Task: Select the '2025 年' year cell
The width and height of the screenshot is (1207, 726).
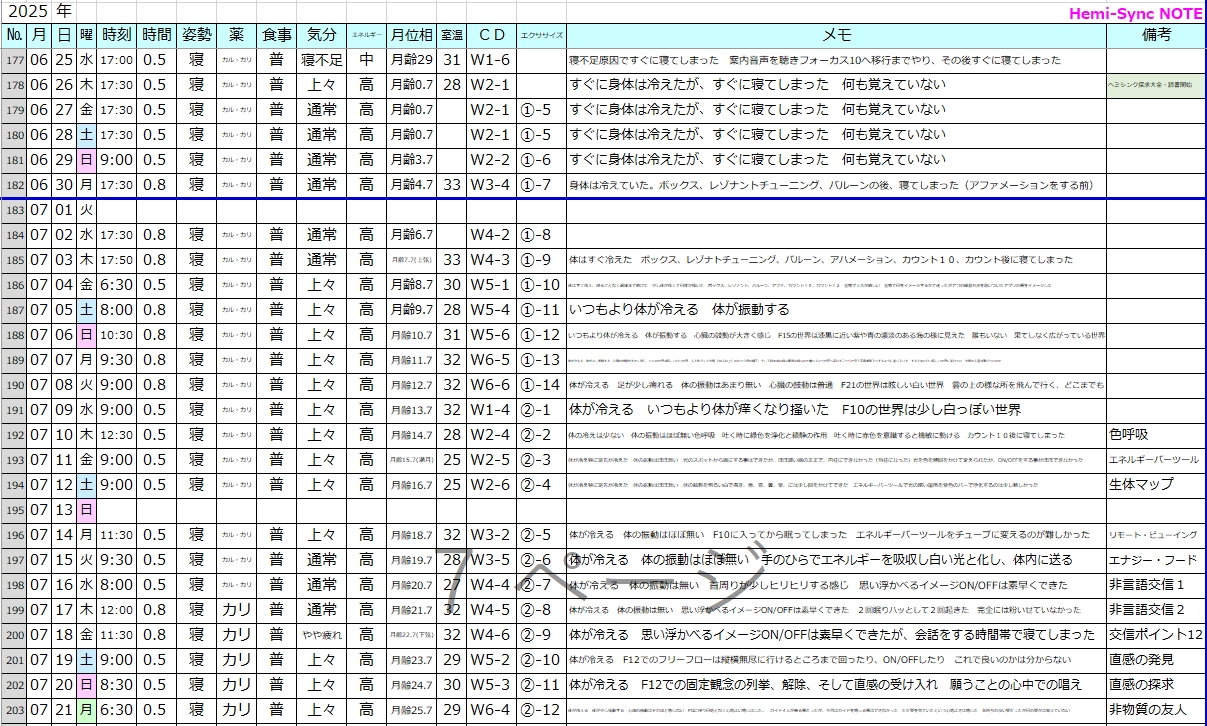Action: [38, 12]
